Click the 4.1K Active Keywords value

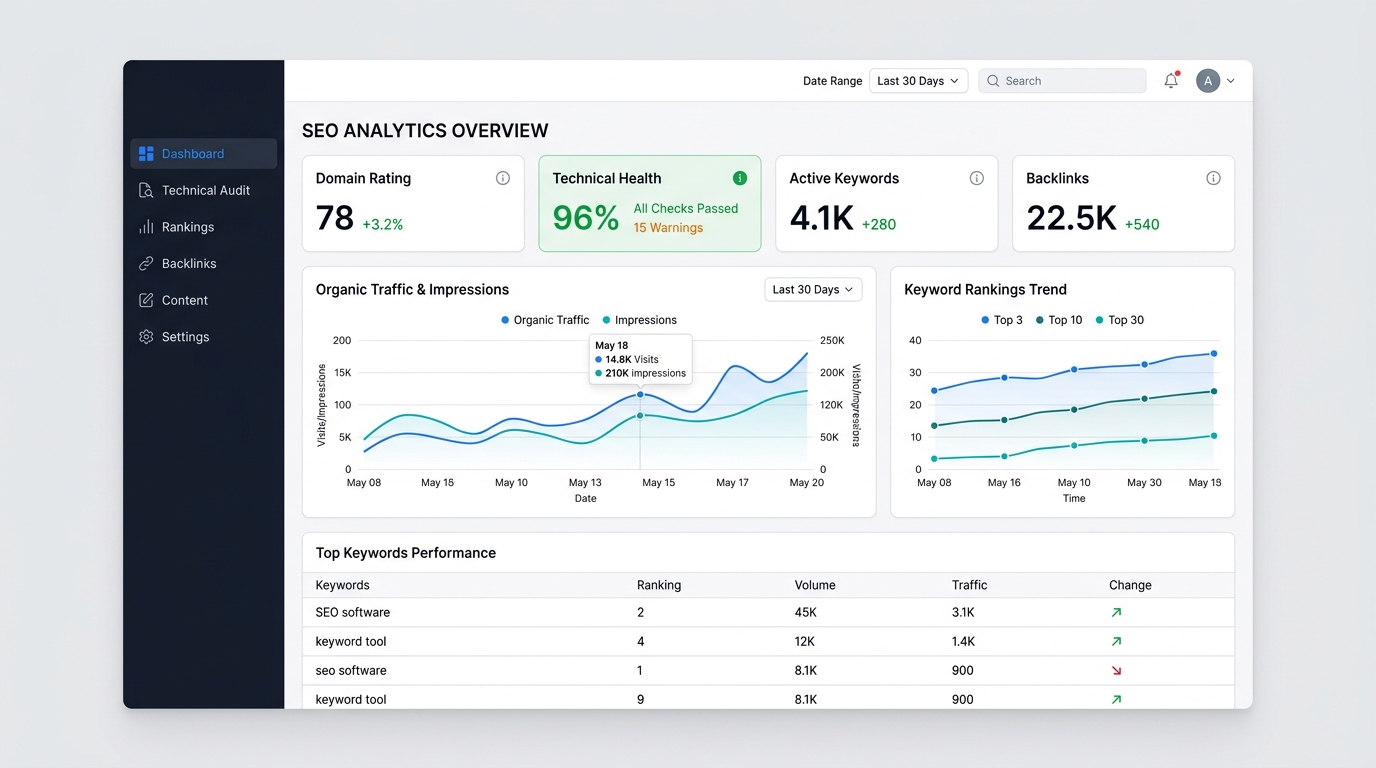(x=821, y=217)
